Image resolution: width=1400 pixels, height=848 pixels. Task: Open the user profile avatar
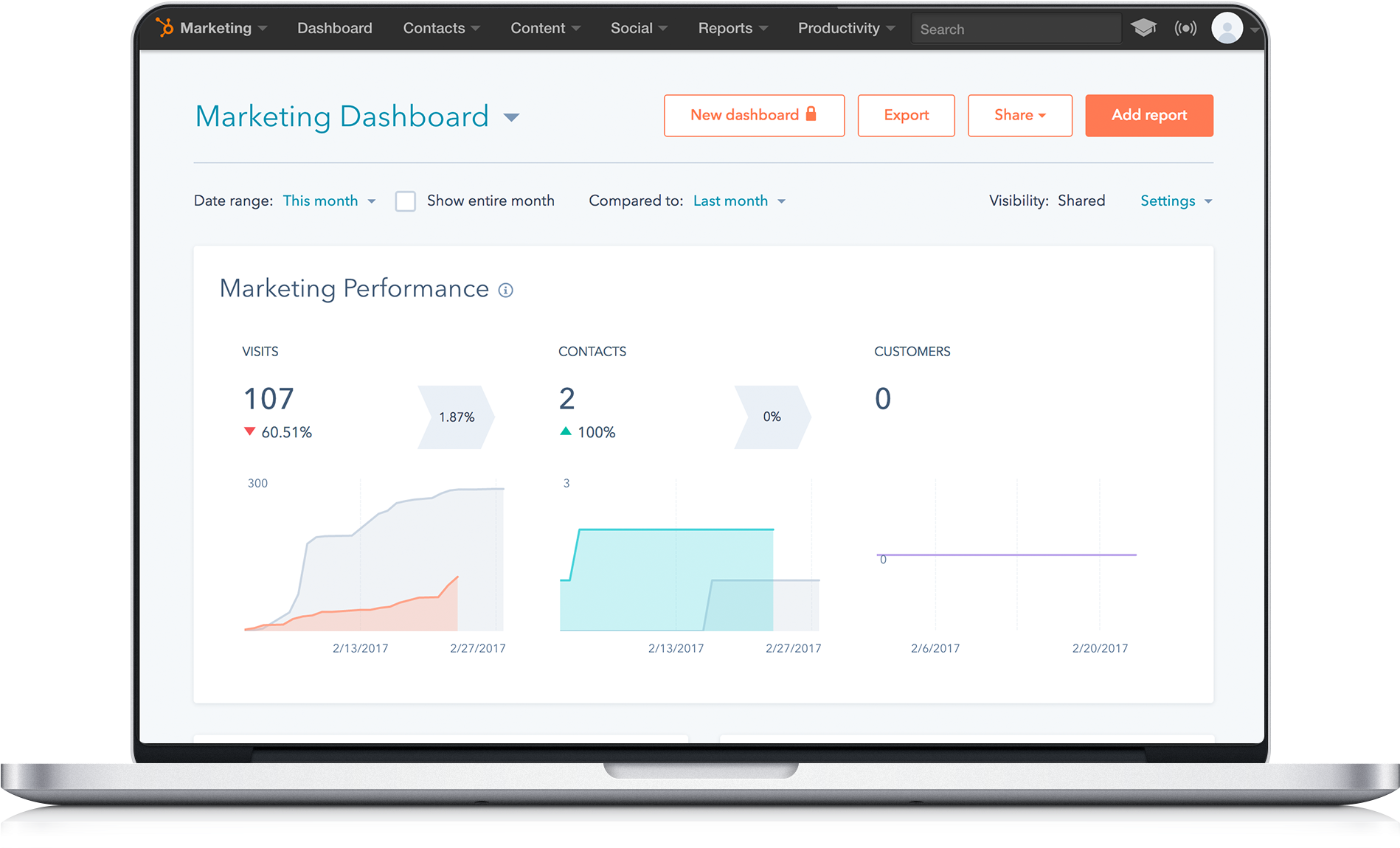[x=1226, y=29]
